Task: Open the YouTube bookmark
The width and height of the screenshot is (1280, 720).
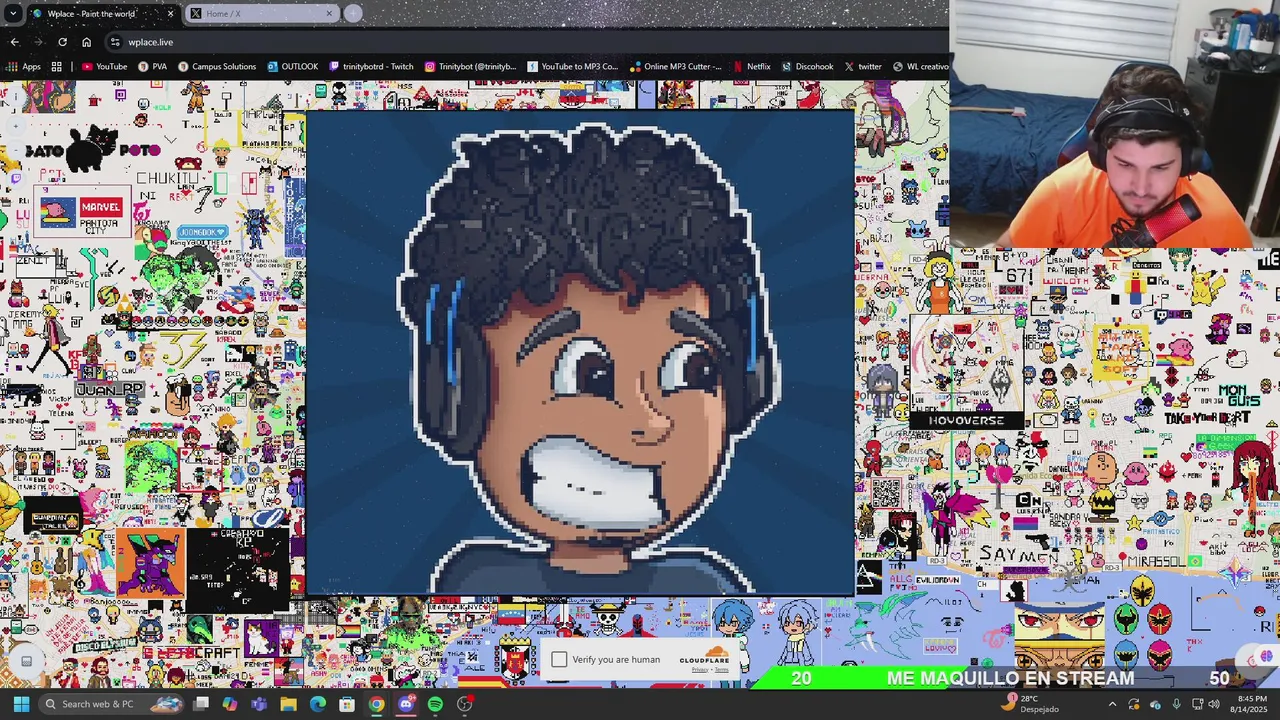Action: [x=104, y=67]
